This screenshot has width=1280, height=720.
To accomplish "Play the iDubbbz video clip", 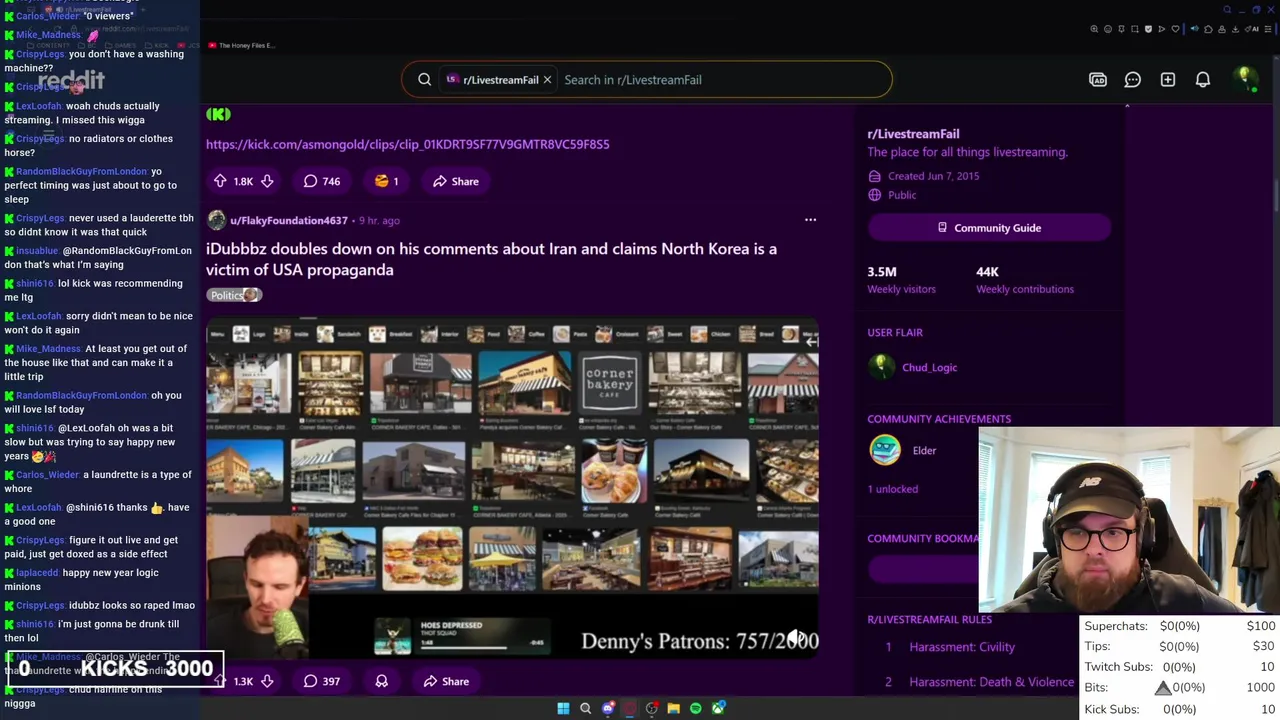I will 512,488.
